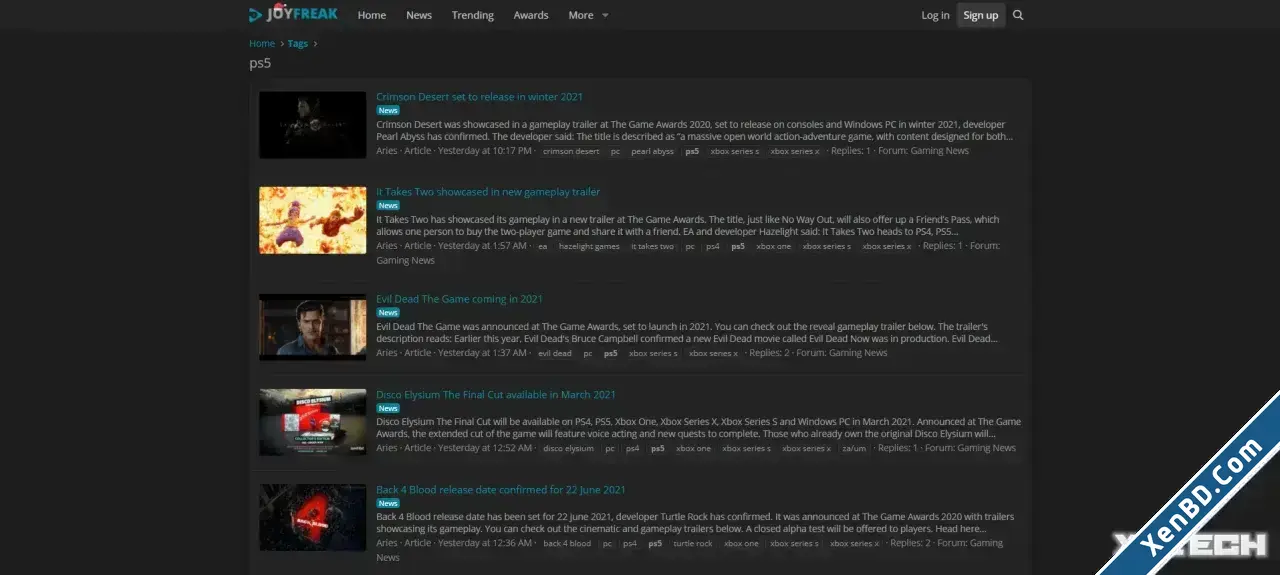
Task: Select the 'hazelight games' tag
Action: point(589,247)
